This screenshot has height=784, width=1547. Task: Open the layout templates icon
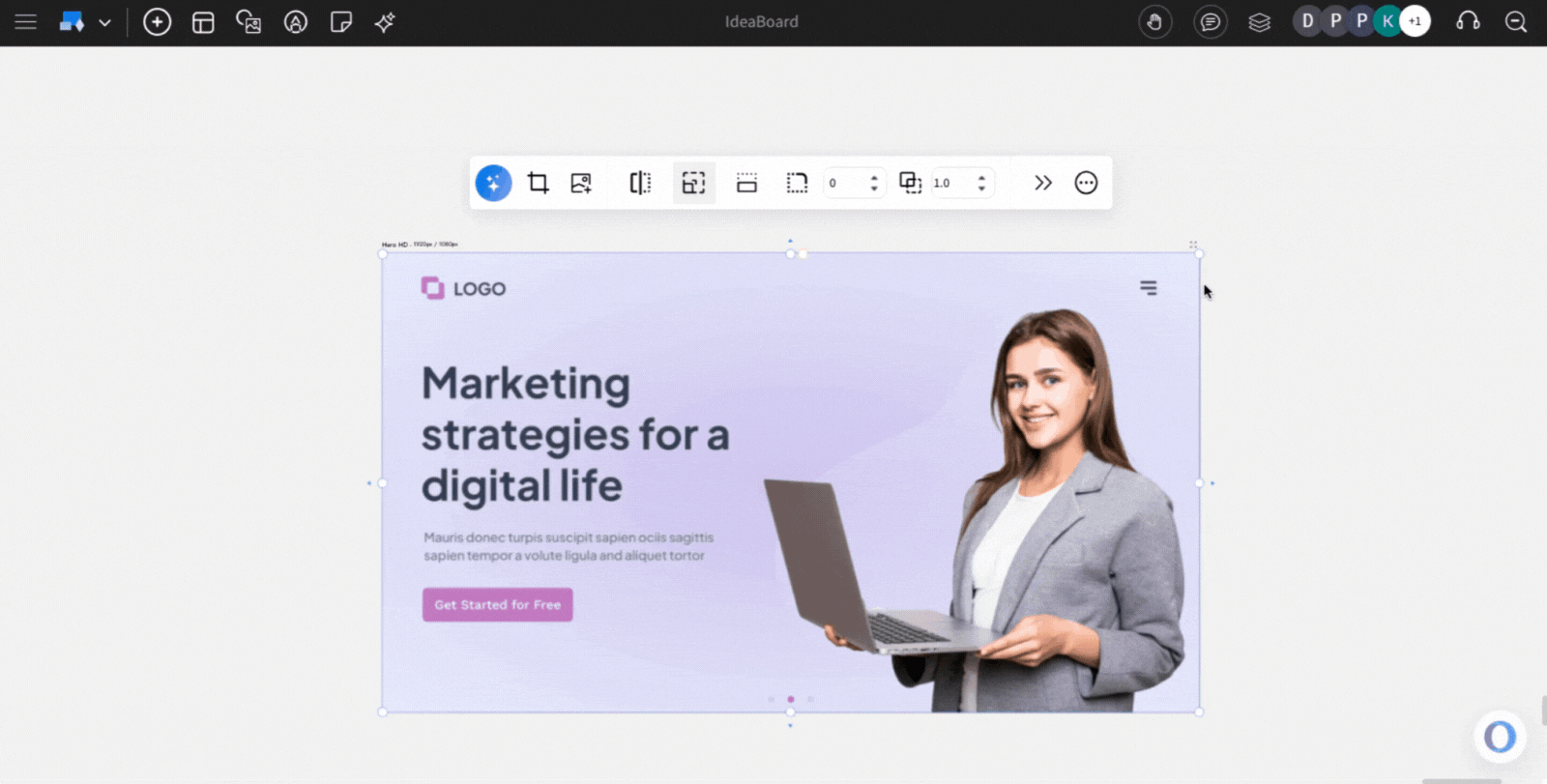[203, 22]
